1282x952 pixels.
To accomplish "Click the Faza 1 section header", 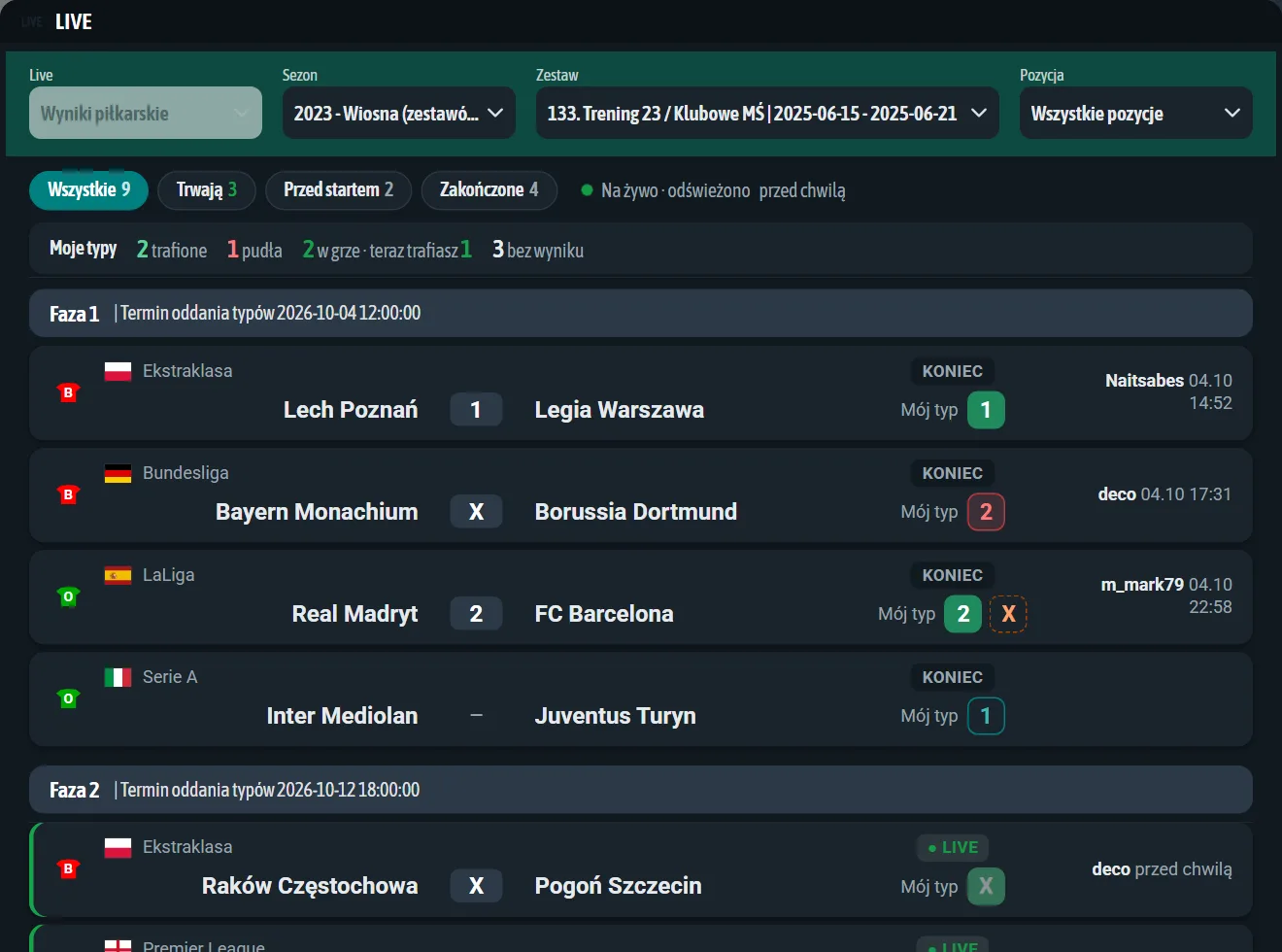I will [x=641, y=314].
